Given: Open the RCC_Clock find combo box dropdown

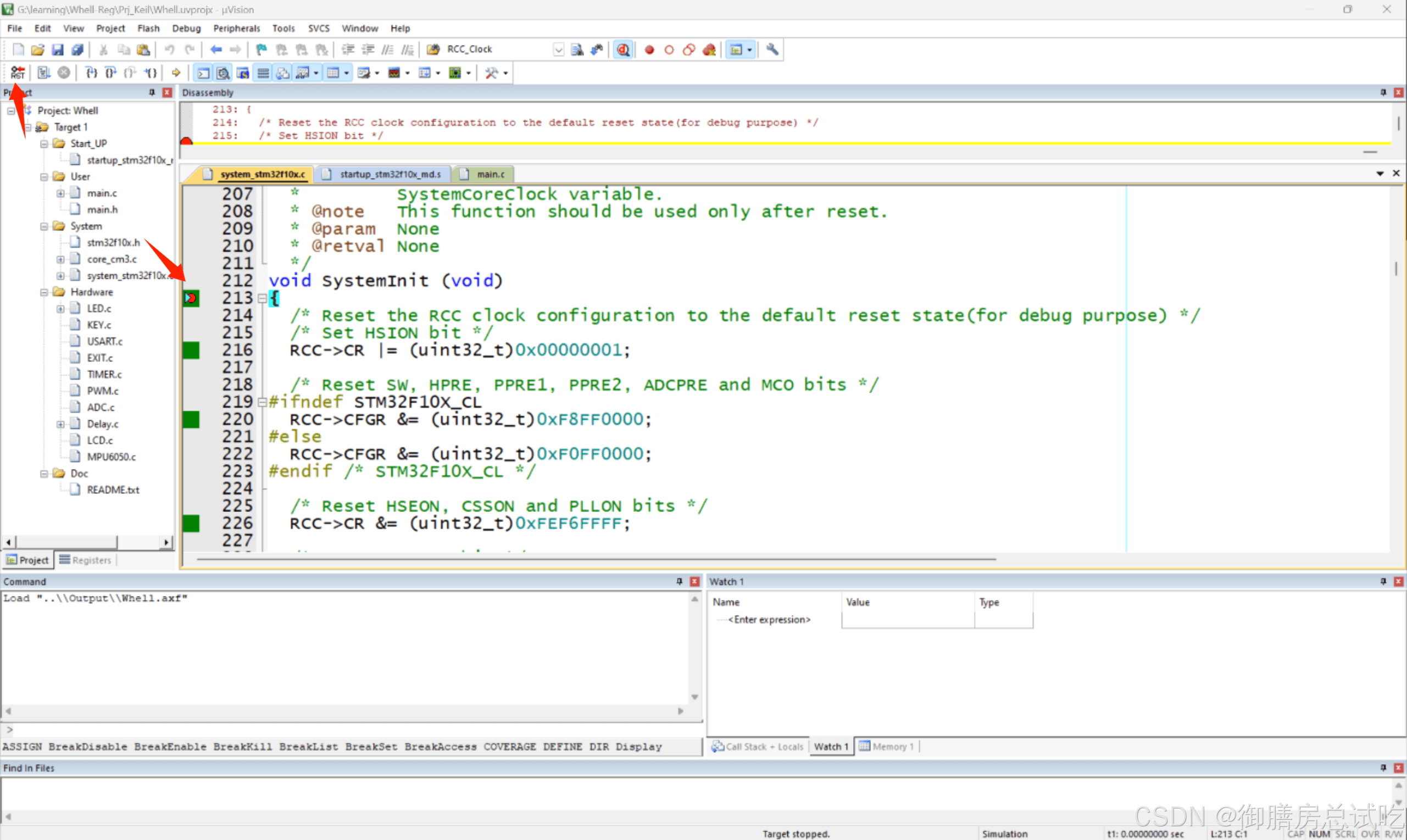Looking at the screenshot, I should click(x=559, y=49).
